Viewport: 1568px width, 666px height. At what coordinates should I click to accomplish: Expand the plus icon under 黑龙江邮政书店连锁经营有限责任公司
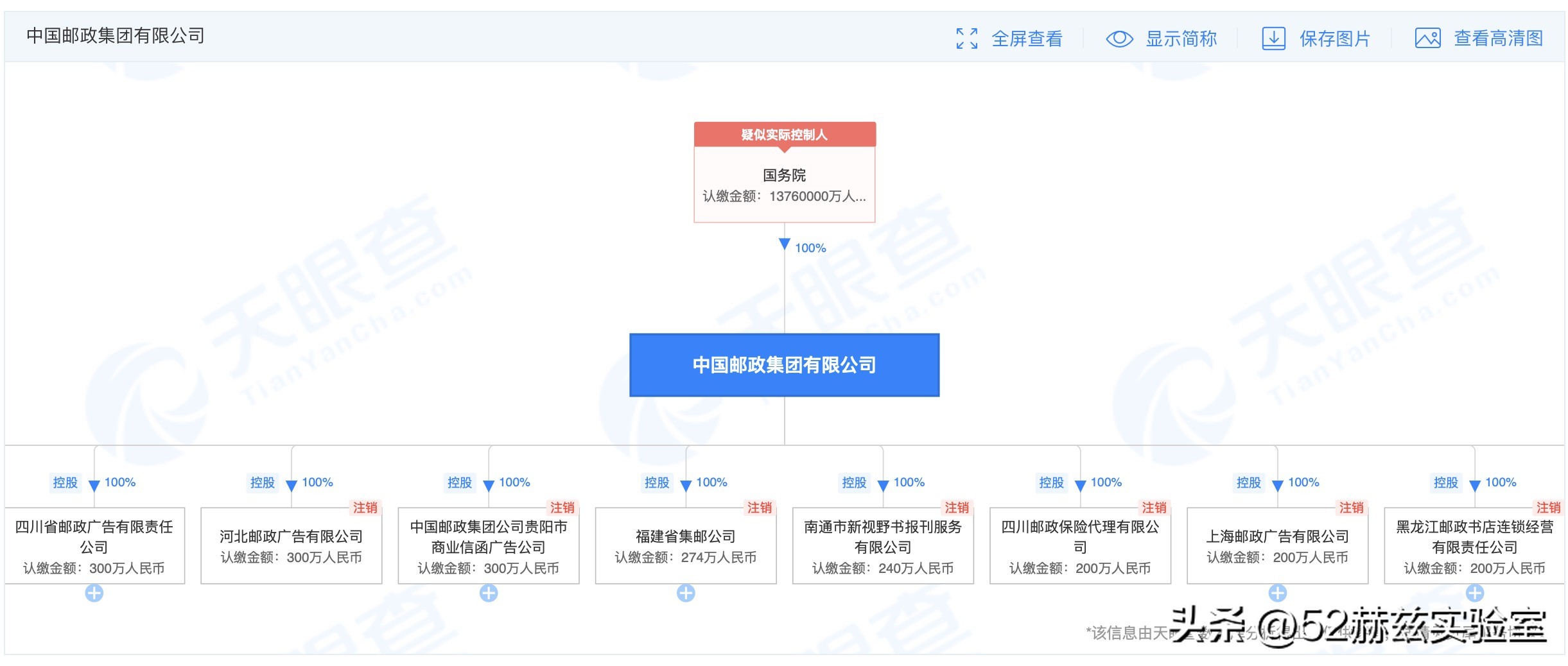click(x=1474, y=593)
